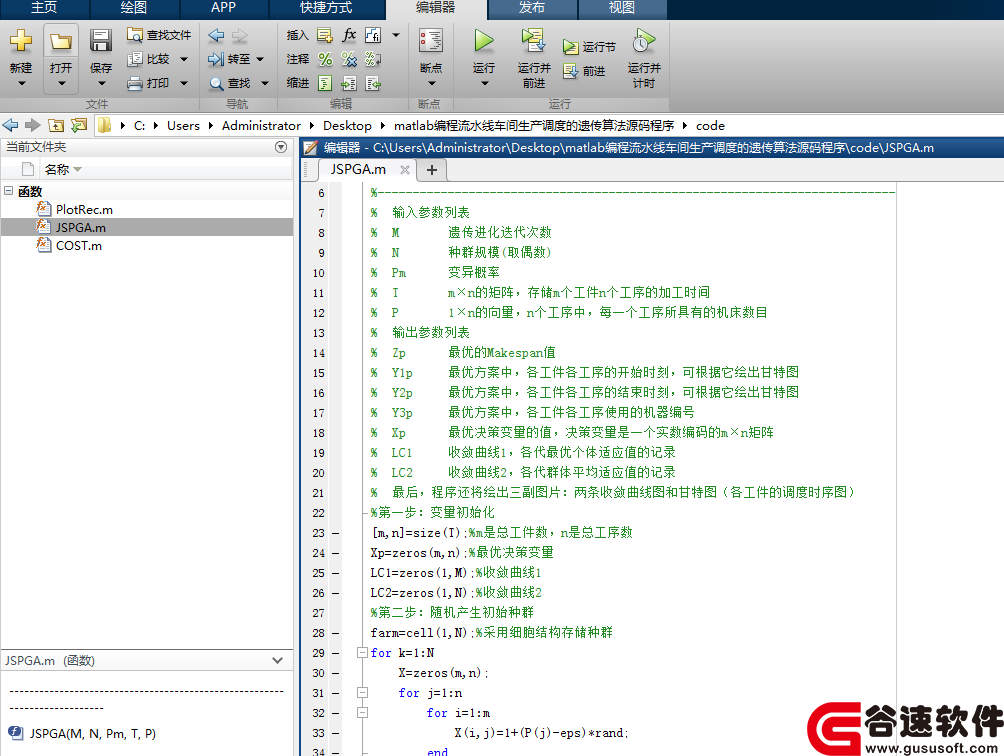The height and width of the screenshot is (756, 1004).
Task: Toggle breakpoint on line 30
Action: (336, 673)
